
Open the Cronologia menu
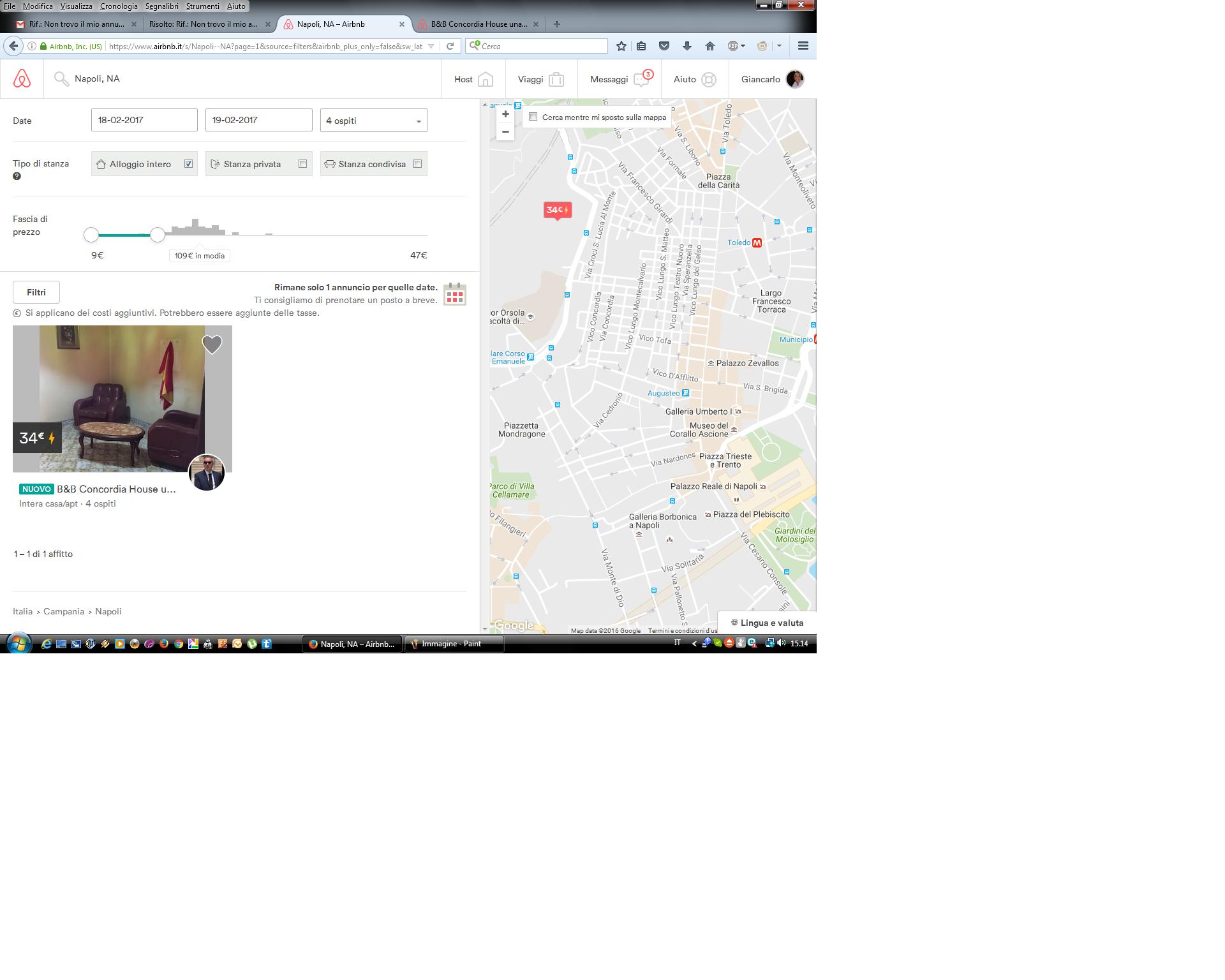pos(119,6)
